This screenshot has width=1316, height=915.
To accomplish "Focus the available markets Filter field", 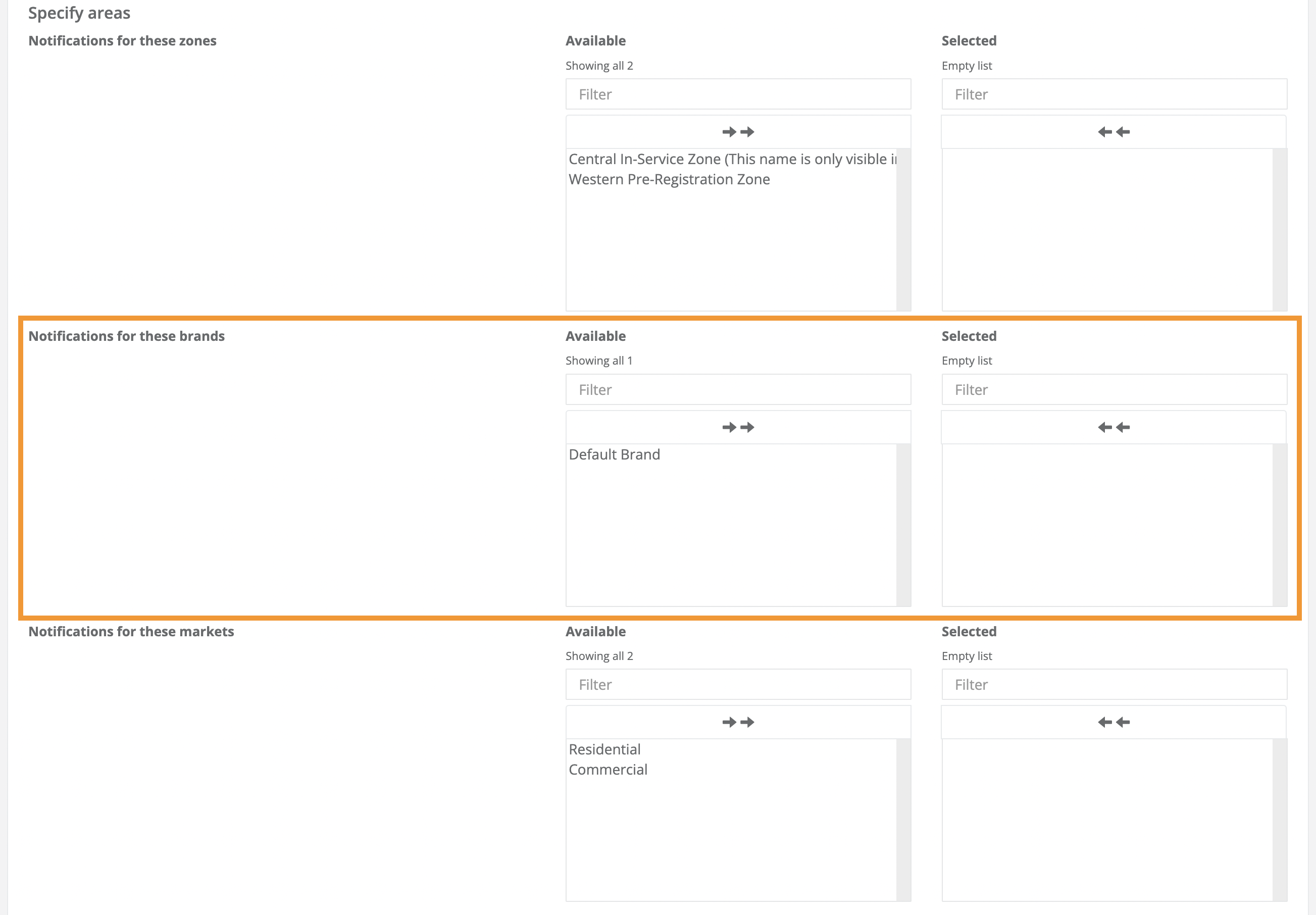I will 738,685.
